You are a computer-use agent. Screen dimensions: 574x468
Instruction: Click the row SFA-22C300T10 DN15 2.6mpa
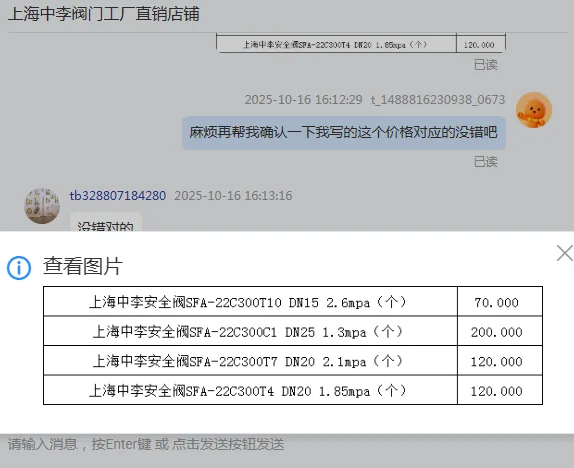tap(293, 301)
